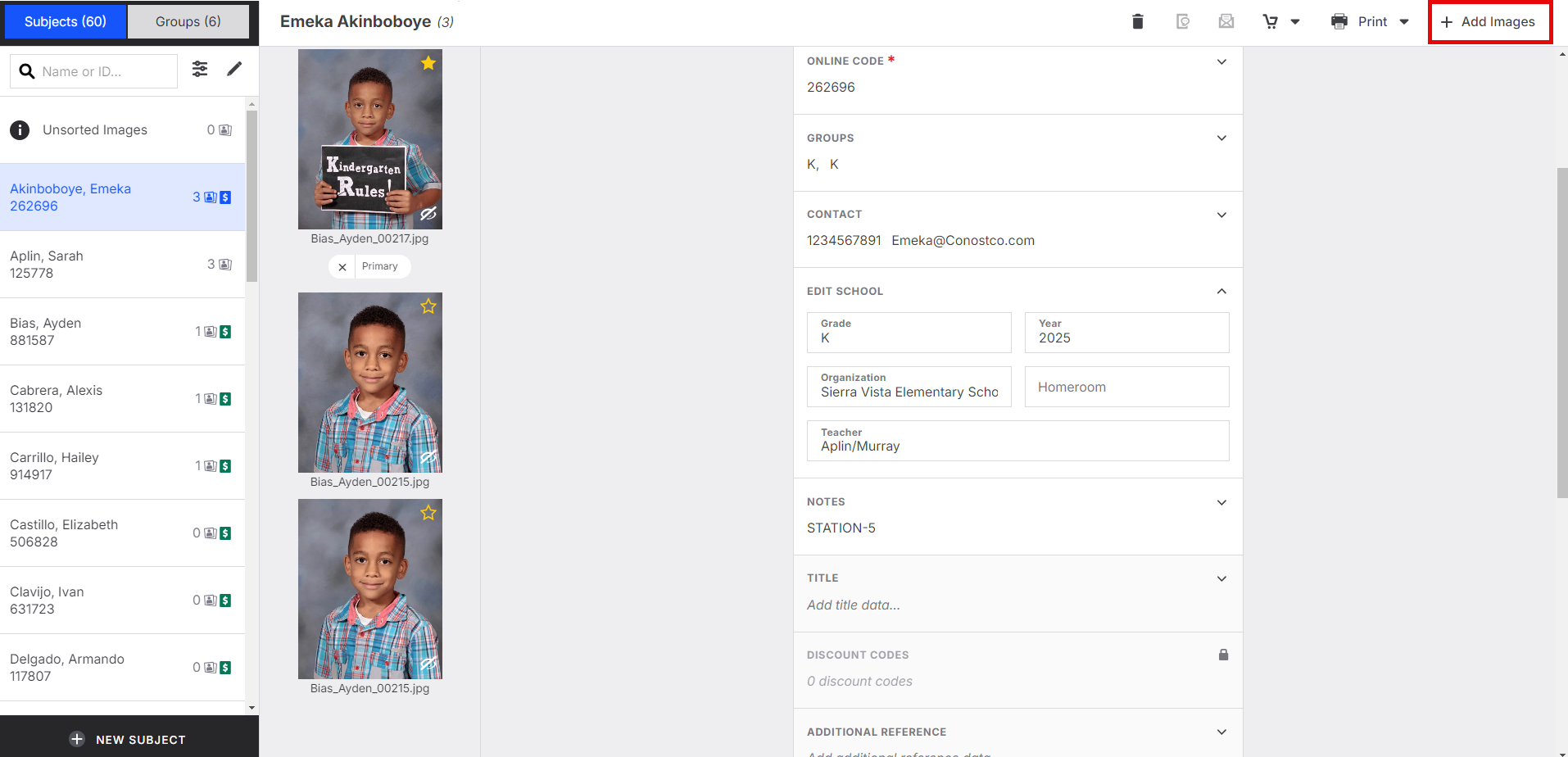Viewport: 1568px width, 757px height.
Task: Select subject Bias, Ayden
Action: (122, 332)
